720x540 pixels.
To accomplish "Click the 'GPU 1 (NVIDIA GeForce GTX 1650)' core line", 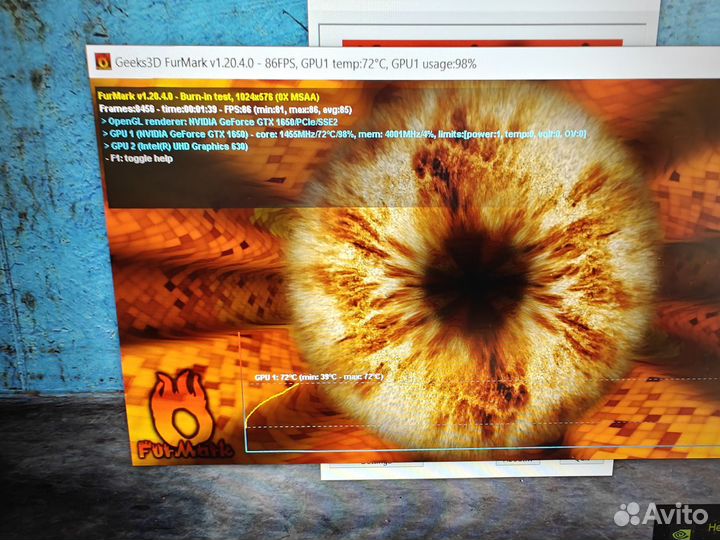I will (344, 134).
